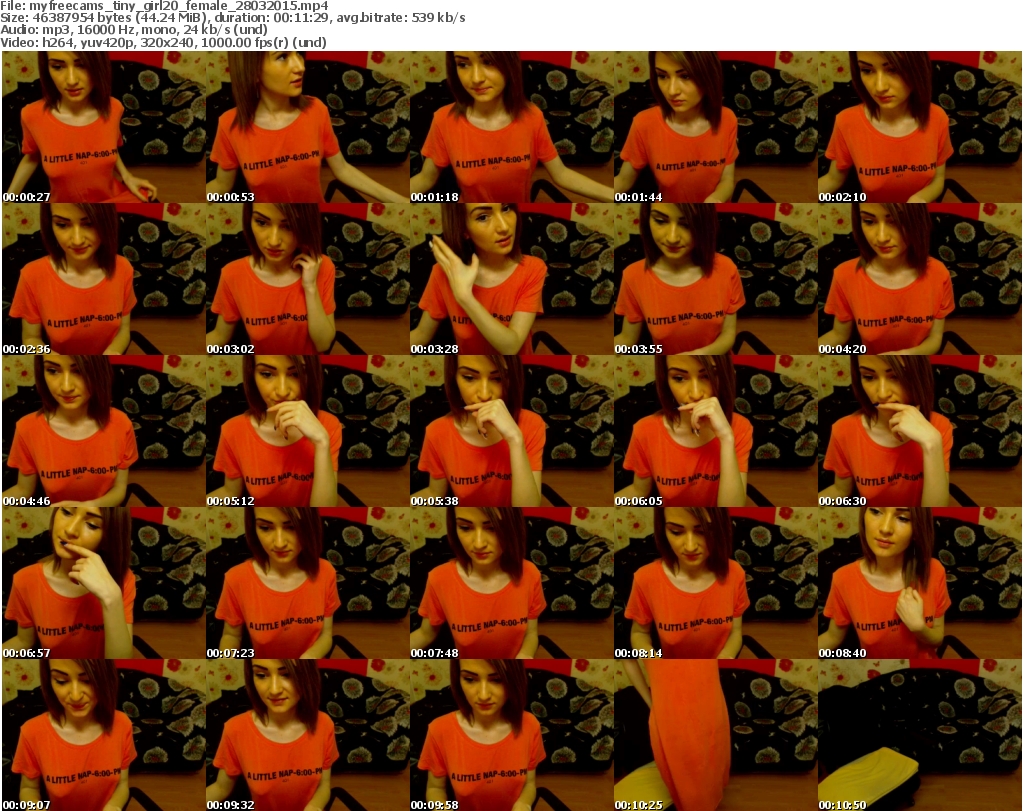Select the thumbnail timestamped 00:06:57
Screen dimensions: 1024x811
coord(104,583)
